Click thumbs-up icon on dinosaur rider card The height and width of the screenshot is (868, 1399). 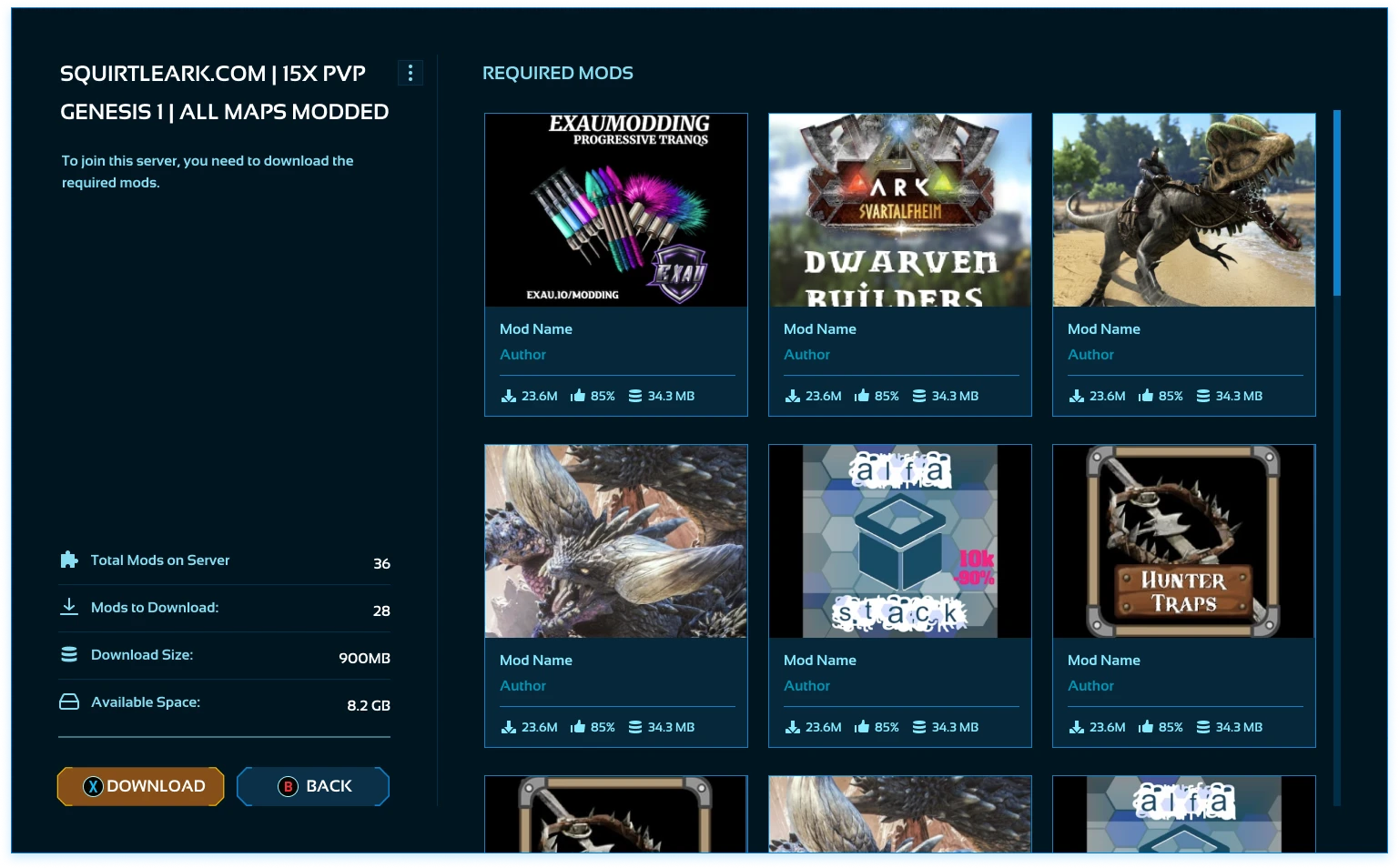1146,396
